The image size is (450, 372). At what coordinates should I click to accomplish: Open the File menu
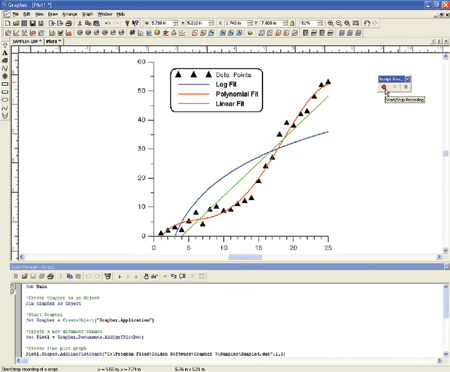click(x=16, y=14)
